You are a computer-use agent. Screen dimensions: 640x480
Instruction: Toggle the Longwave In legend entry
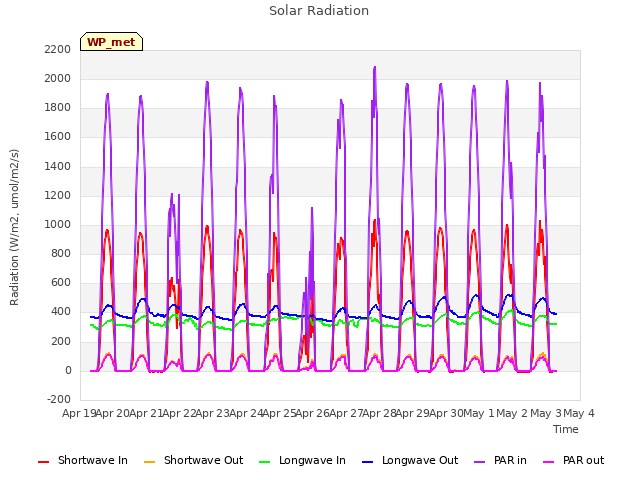302,460
